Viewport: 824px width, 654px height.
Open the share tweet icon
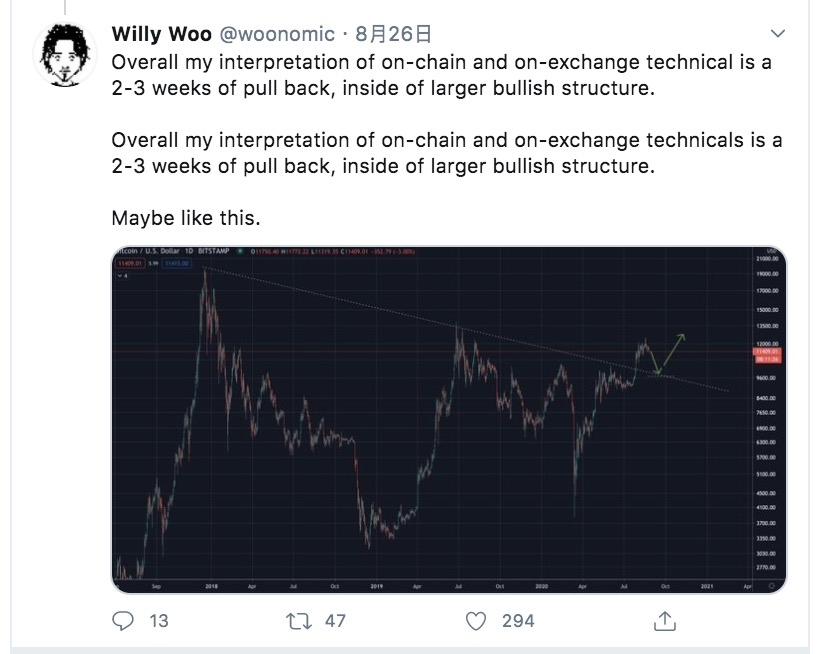[663, 621]
